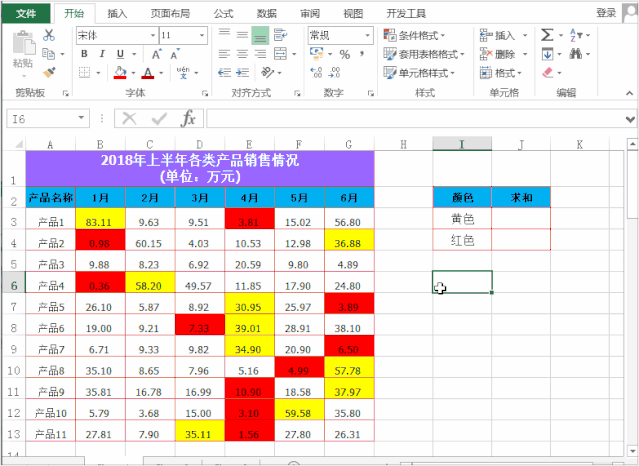Open font group dialog launcher
Viewport: 639px width, 466px height.
(205, 93)
